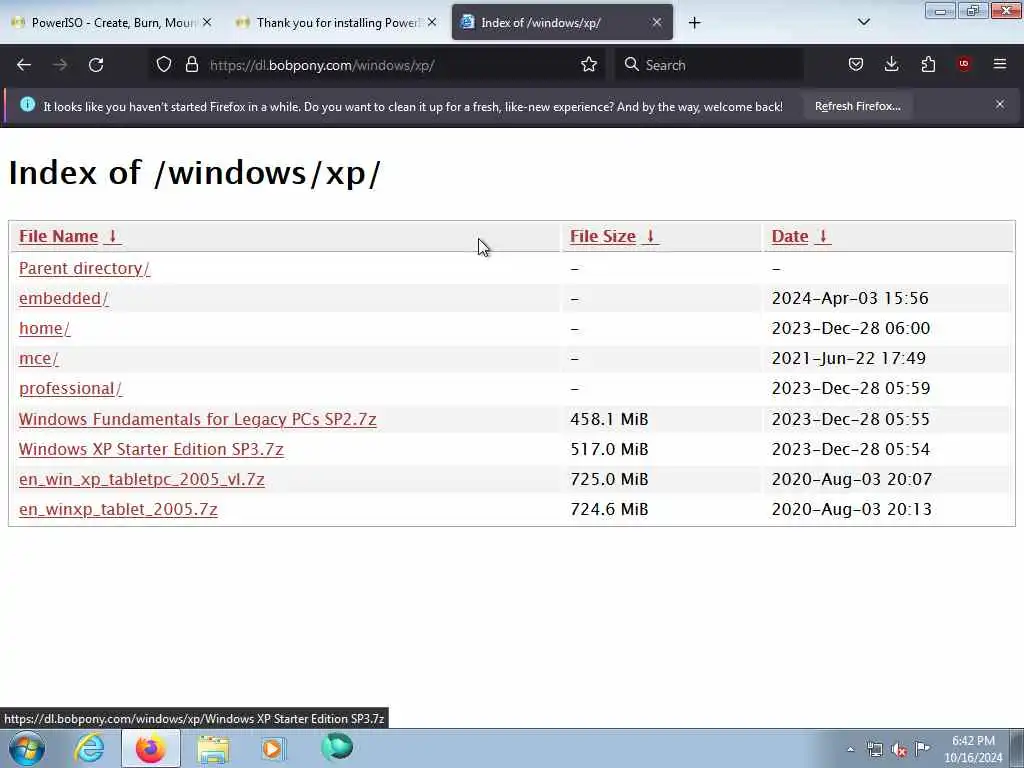Open the mce/ folder
The height and width of the screenshot is (768, 1024).
click(39, 359)
